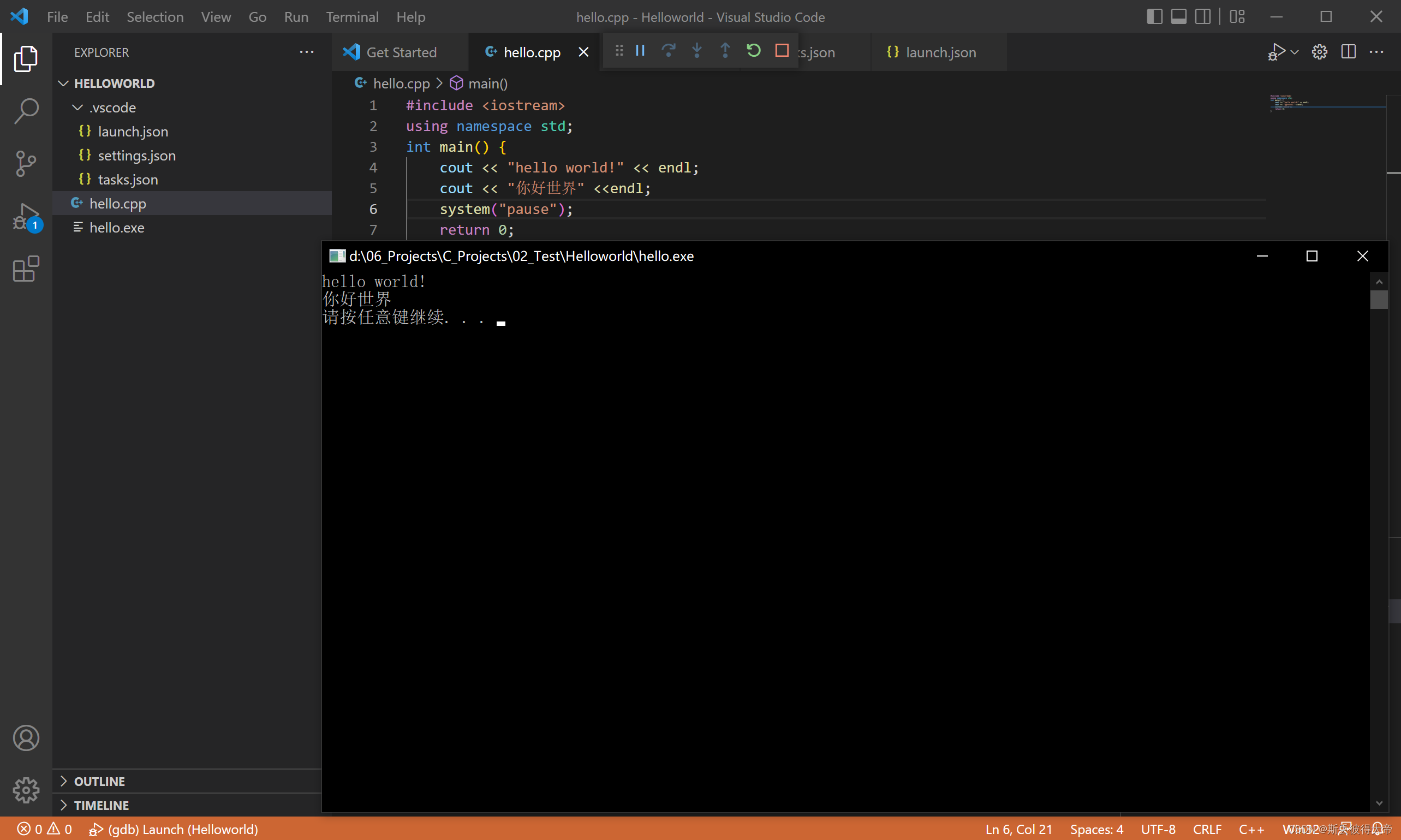This screenshot has width=1401, height=840.
Task: Click the Step Into debug button
Action: (696, 51)
